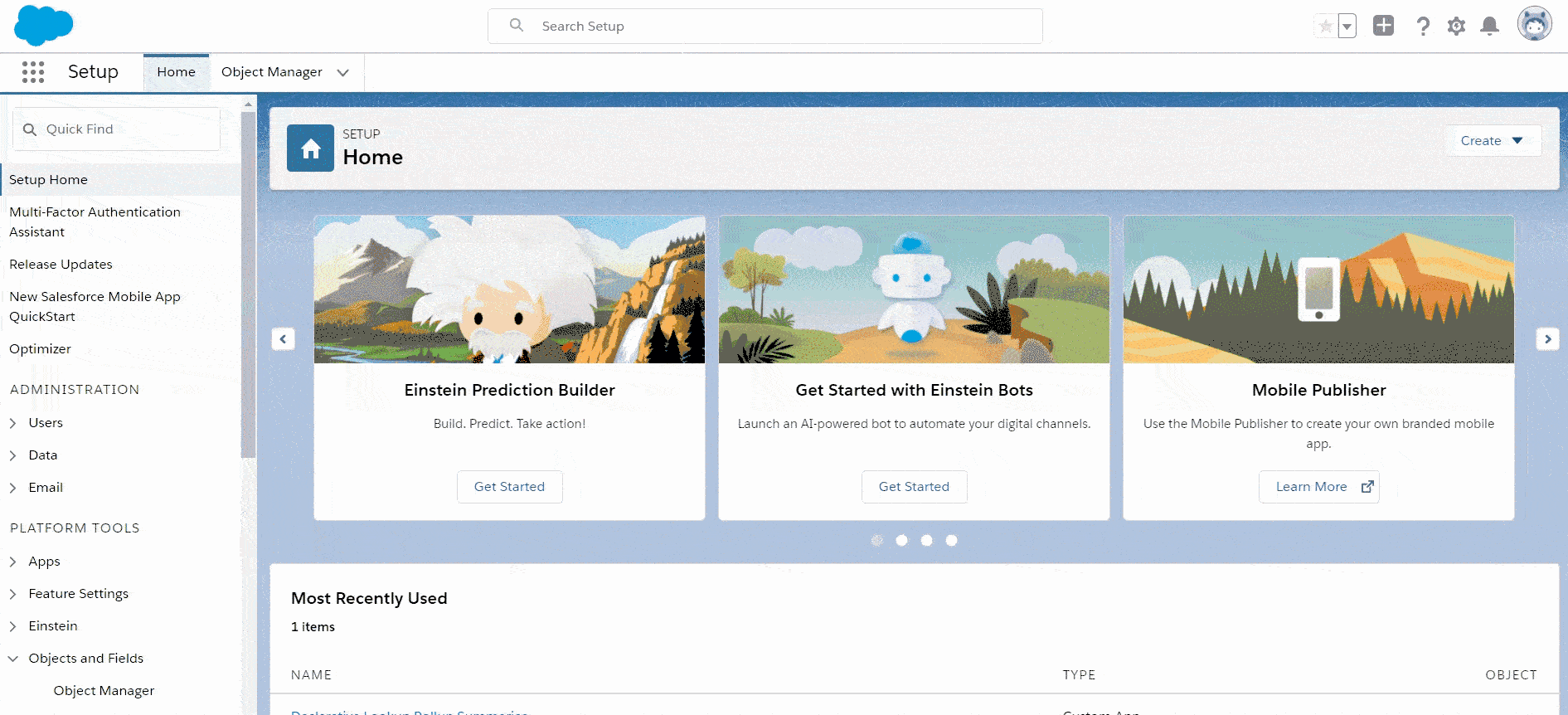Select Setup Home in the sidebar
Screen dimensions: 1568x715
[x=121, y=180]
